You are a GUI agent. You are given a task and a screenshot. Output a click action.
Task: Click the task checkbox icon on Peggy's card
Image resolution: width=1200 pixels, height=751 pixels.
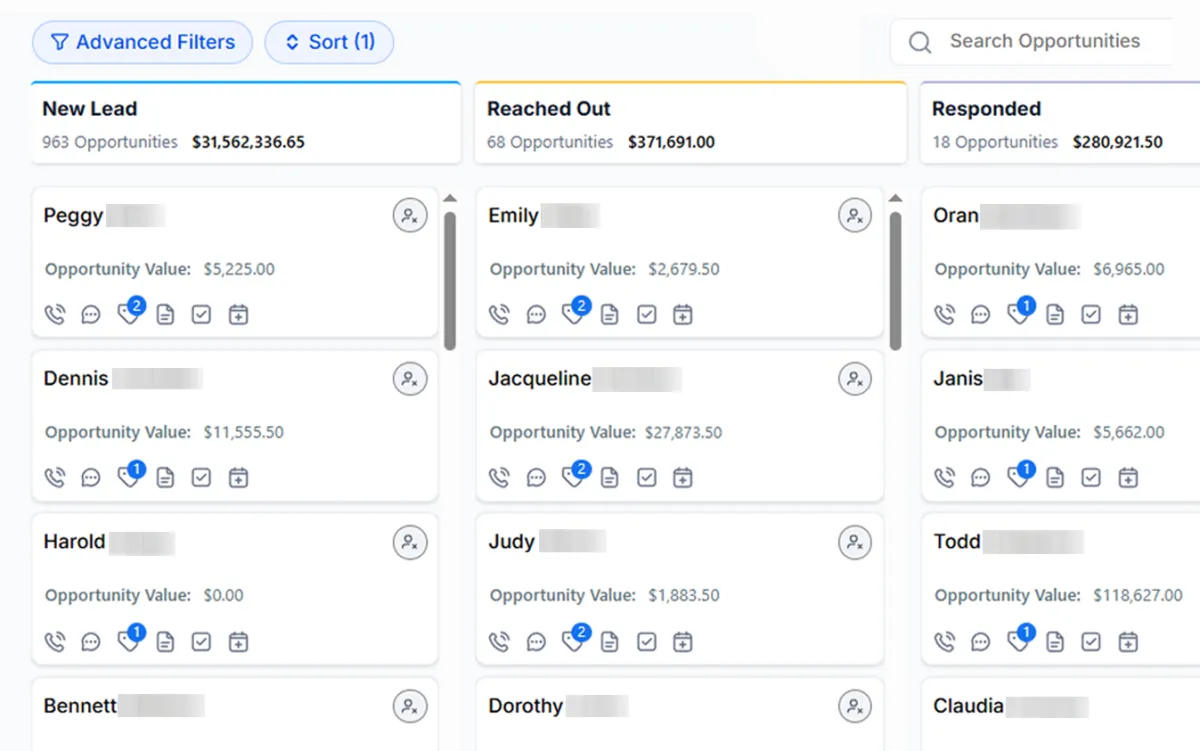[x=201, y=315]
